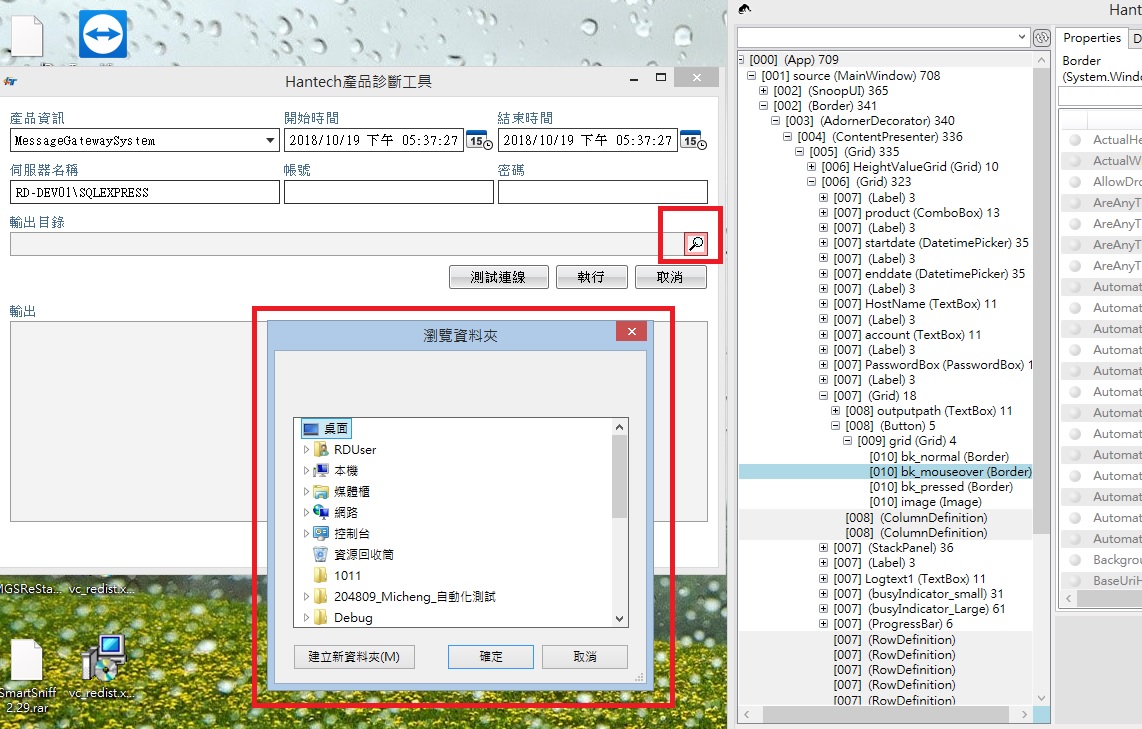Click the 伺服器名稱 server name input field
This screenshot has height=729, width=1142.
[x=144, y=192]
